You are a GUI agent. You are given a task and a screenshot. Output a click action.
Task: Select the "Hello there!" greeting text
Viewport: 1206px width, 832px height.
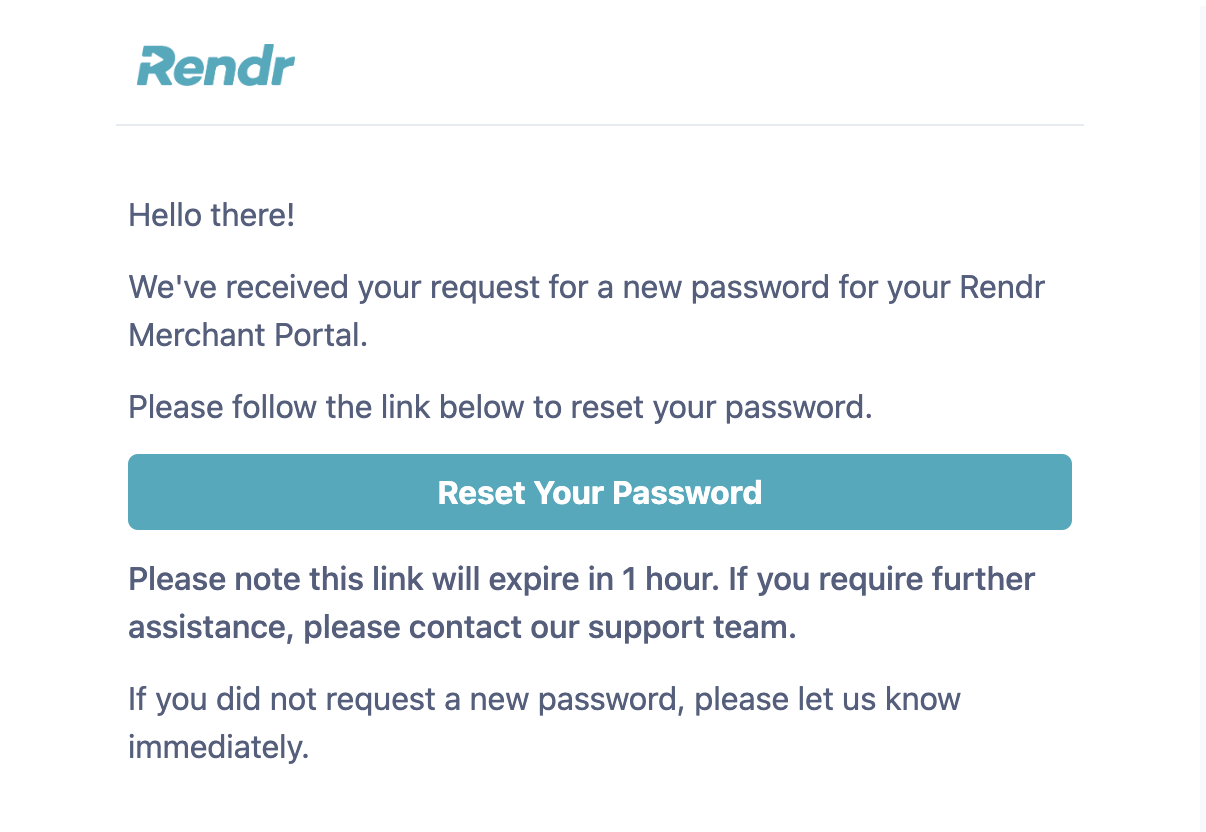tap(212, 215)
